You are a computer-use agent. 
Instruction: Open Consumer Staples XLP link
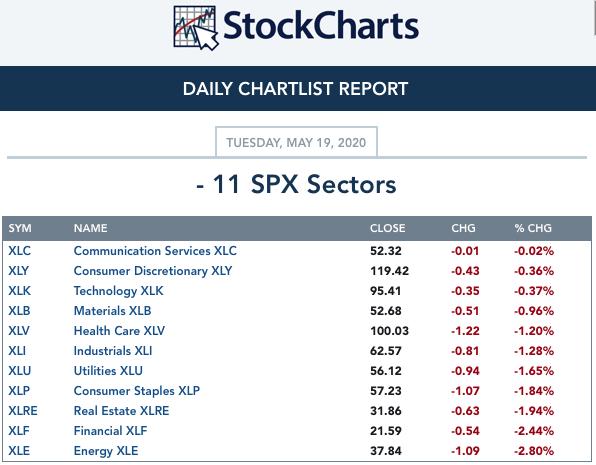(x=137, y=391)
